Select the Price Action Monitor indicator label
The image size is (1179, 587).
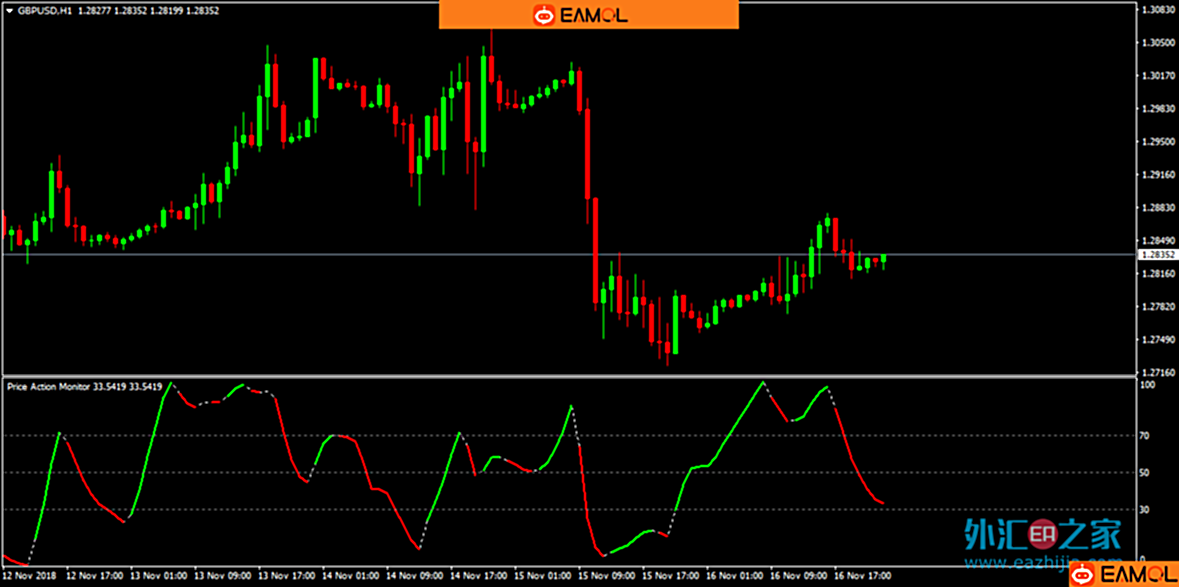(x=48, y=386)
